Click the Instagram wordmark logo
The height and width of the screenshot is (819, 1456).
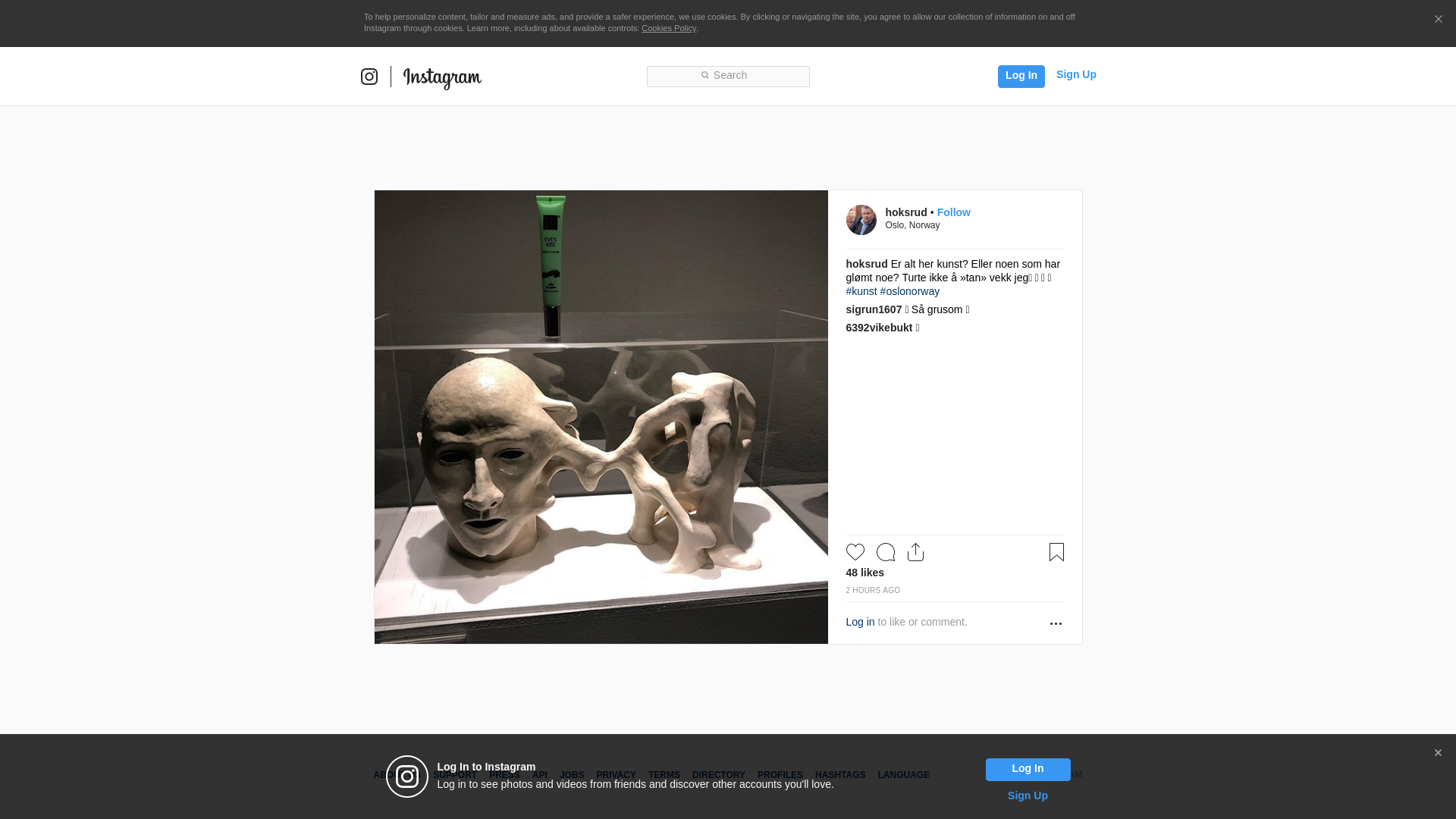(x=442, y=77)
